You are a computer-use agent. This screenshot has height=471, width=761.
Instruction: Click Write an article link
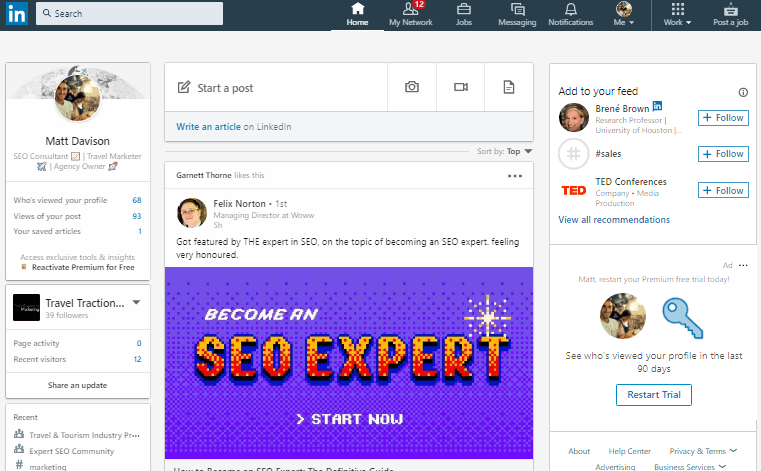[208, 127]
